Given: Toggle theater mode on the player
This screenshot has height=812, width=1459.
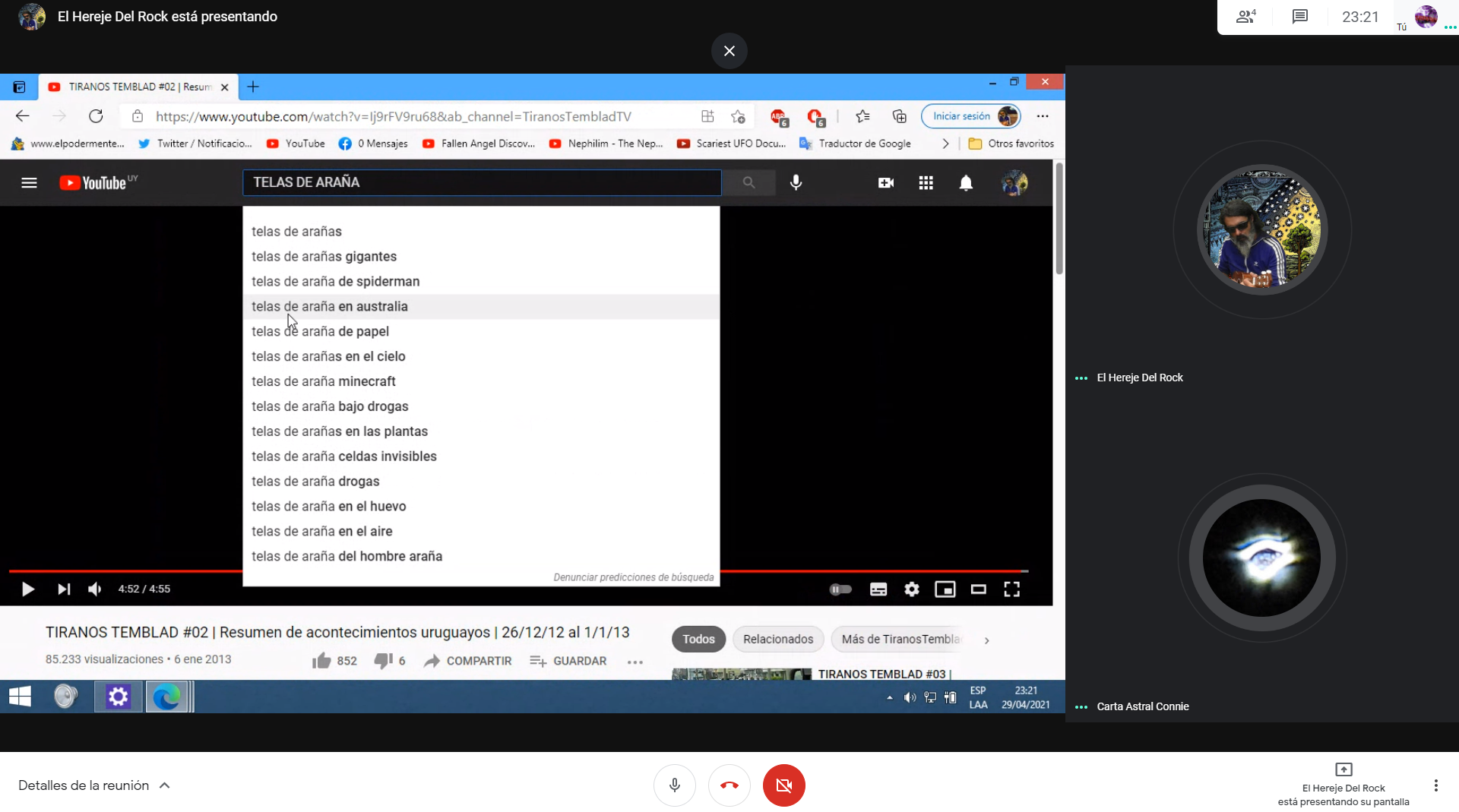Looking at the screenshot, I should coord(979,589).
